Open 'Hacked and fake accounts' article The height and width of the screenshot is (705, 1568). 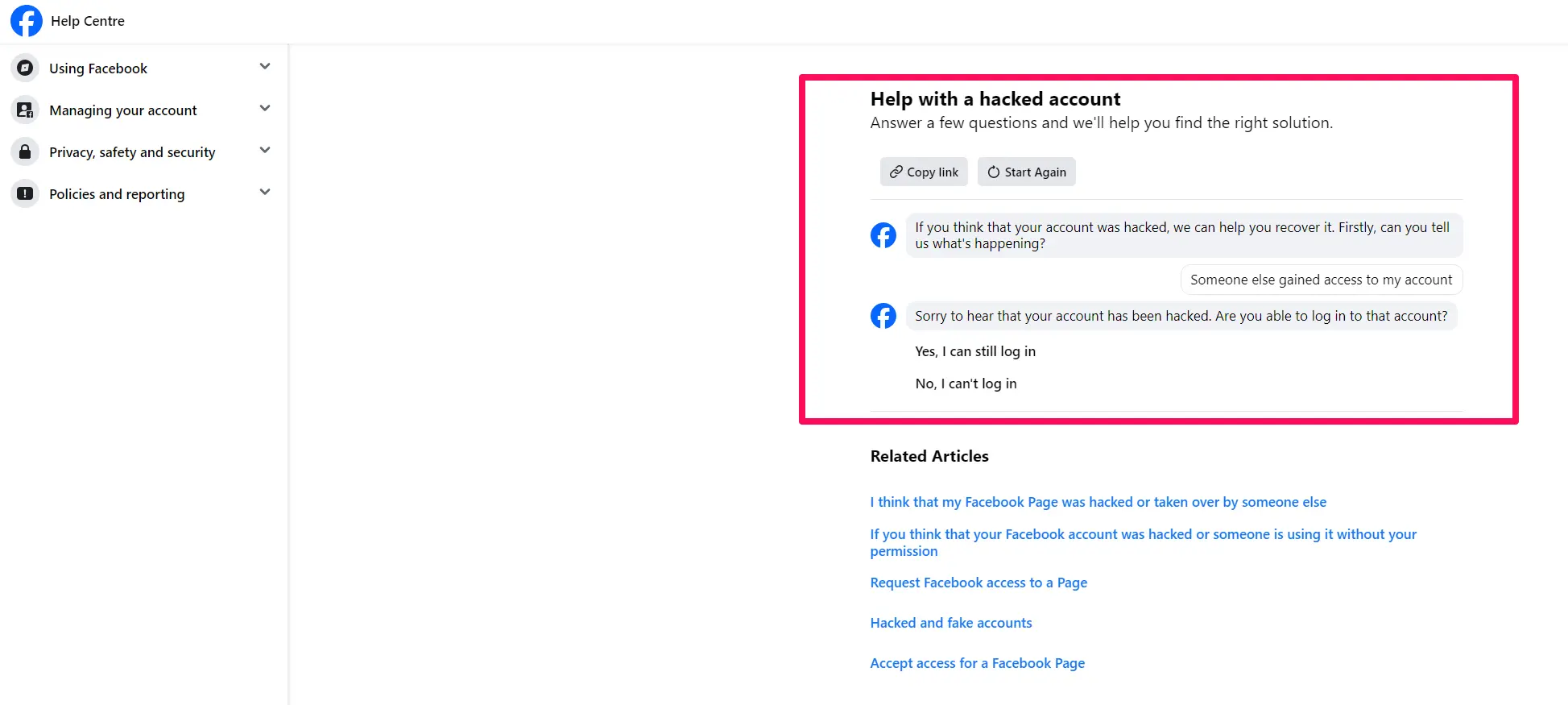(x=951, y=623)
